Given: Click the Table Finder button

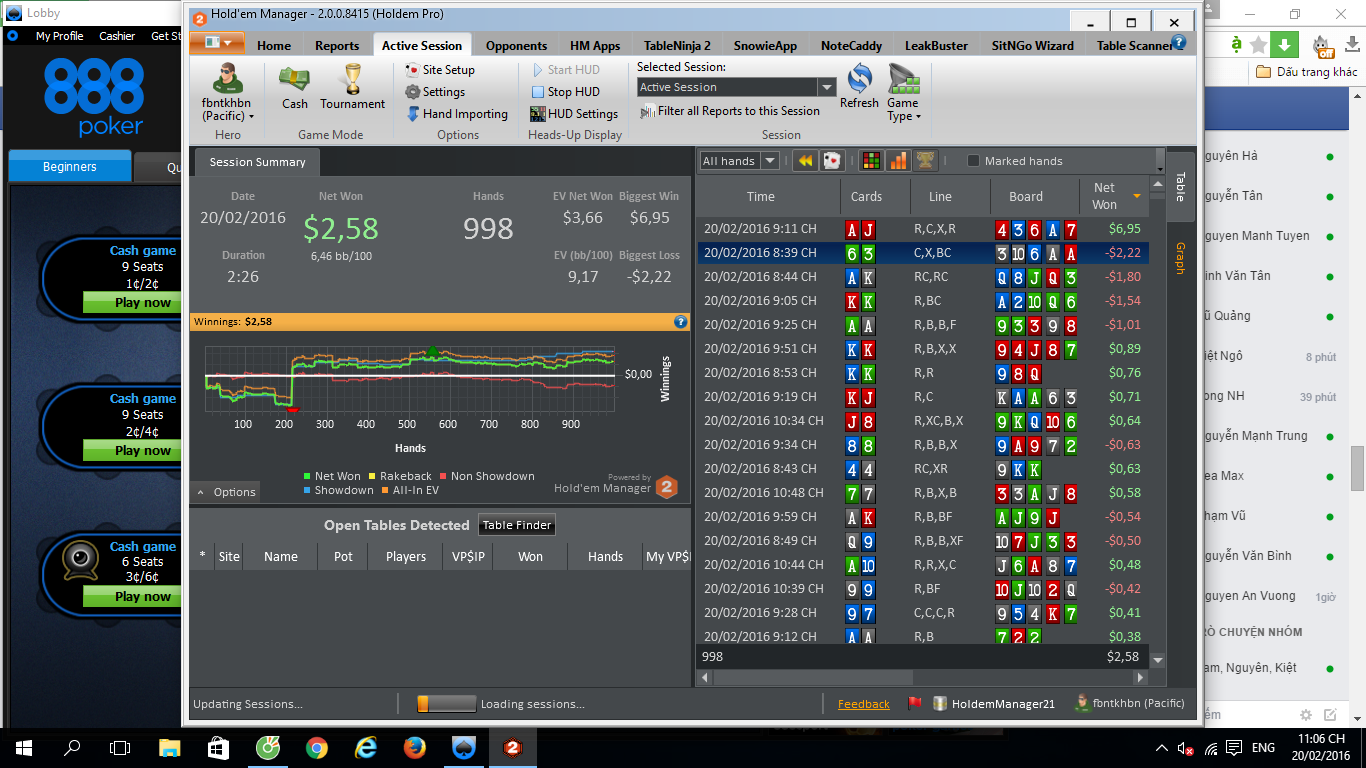Looking at the screenshot, I should pos(517,525).
